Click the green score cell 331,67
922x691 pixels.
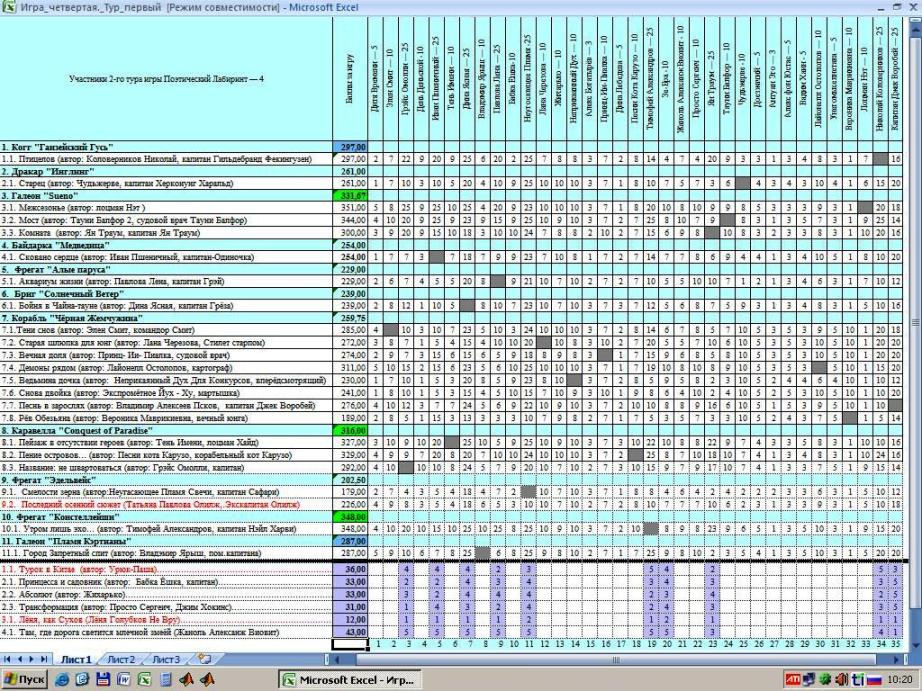(350, 196)
